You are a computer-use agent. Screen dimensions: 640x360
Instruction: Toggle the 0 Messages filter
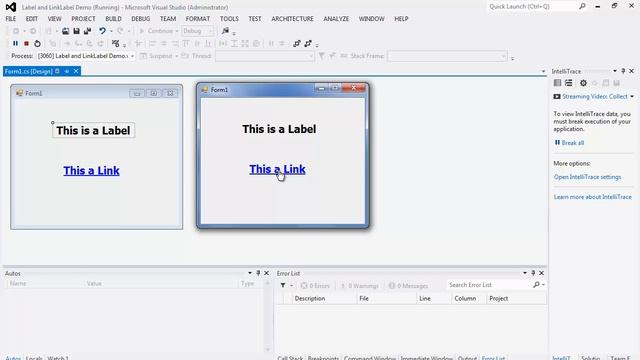408,286
